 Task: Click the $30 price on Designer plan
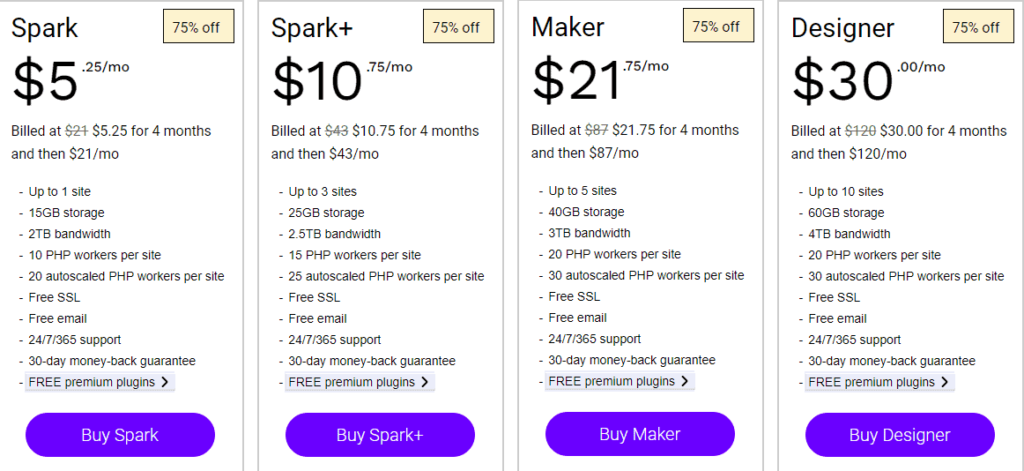[842, 82]
